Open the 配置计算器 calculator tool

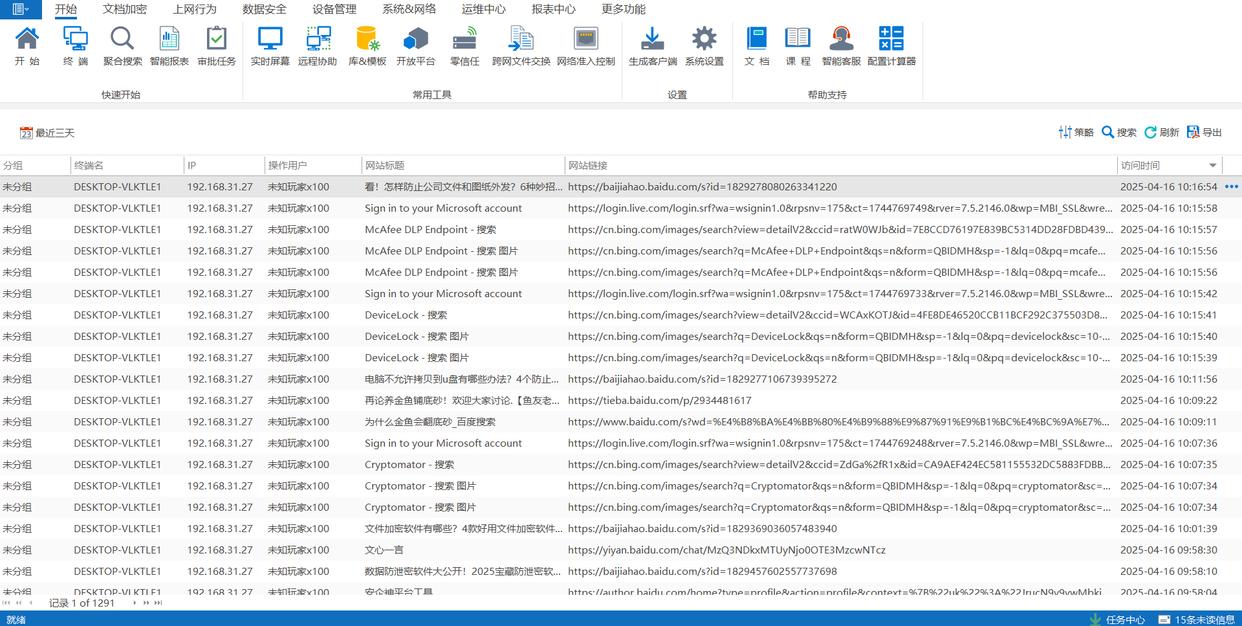click(x=891, y=46)
